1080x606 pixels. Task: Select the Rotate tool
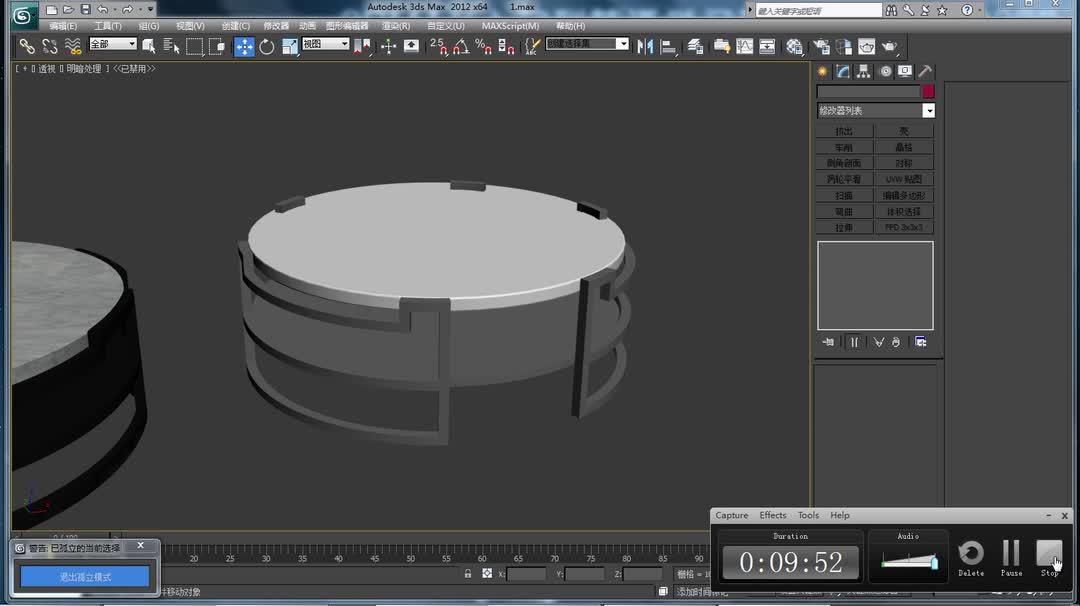tap(266, 46)
